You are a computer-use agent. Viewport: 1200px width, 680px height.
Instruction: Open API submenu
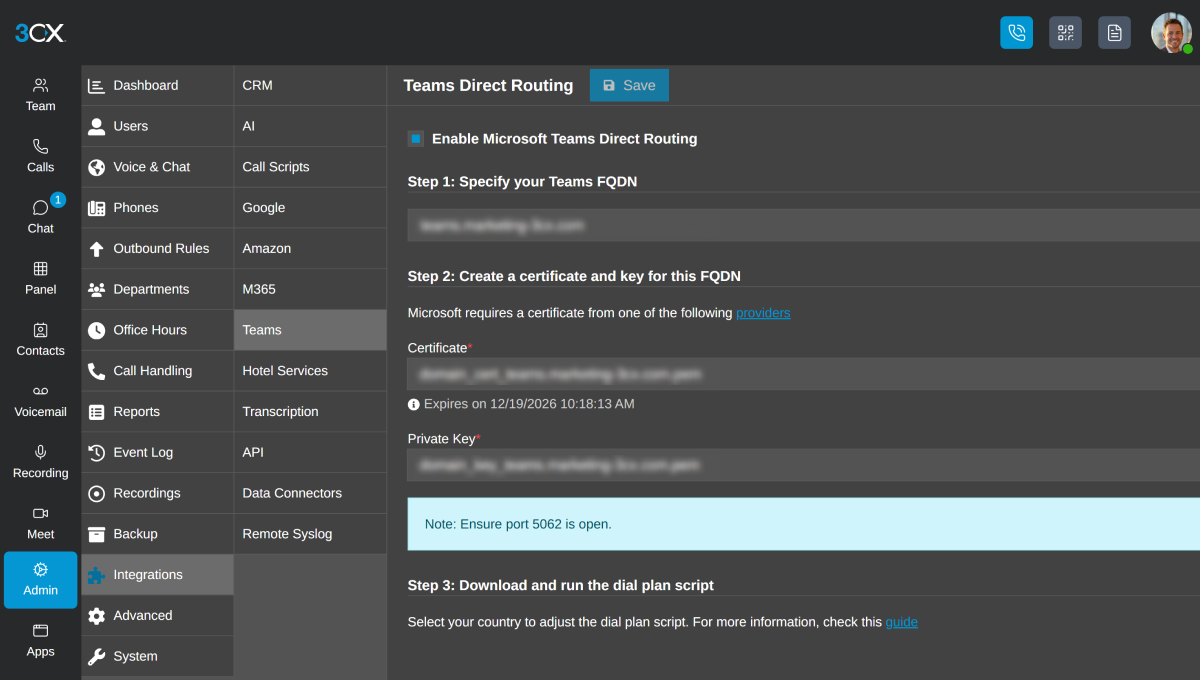(x=310, y=452)
